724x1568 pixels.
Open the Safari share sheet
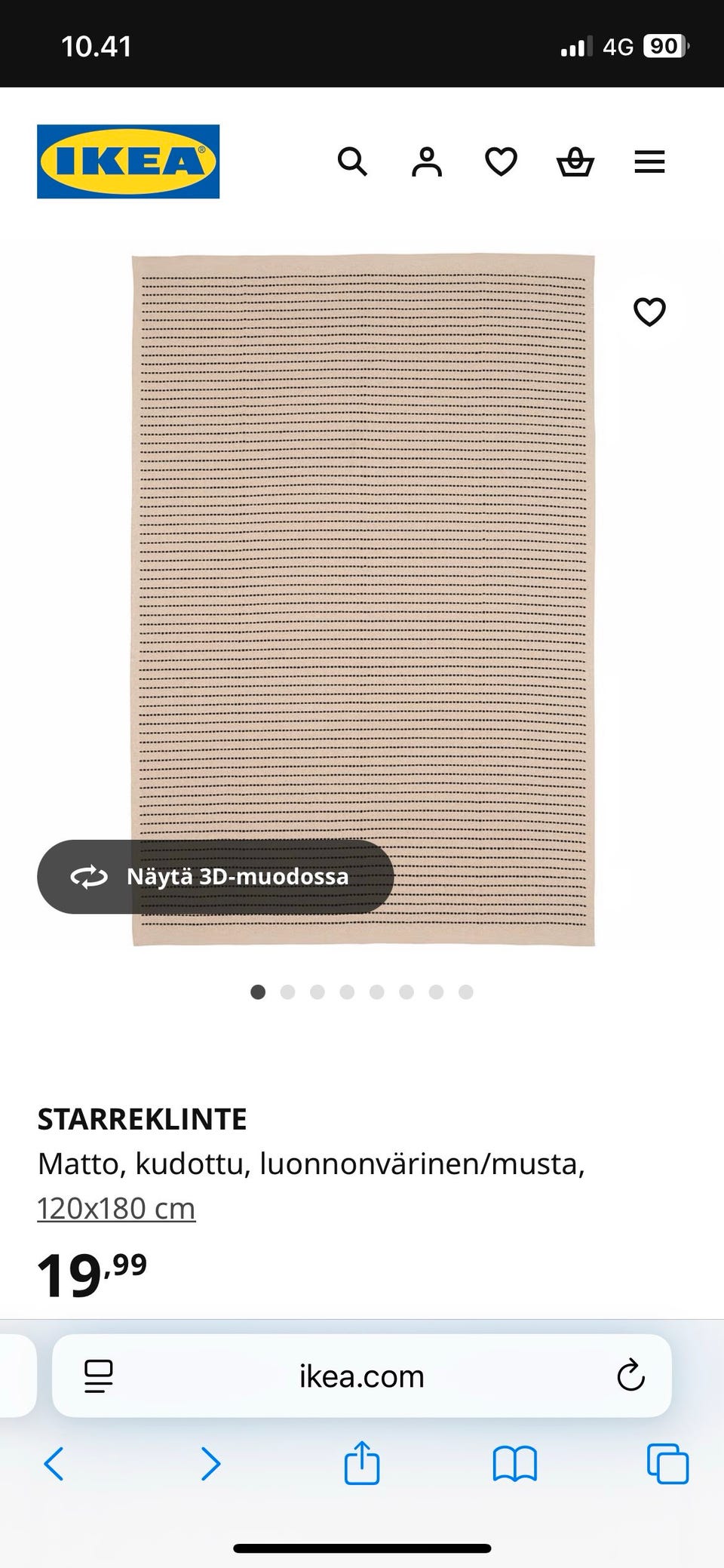coord(362,1462)
